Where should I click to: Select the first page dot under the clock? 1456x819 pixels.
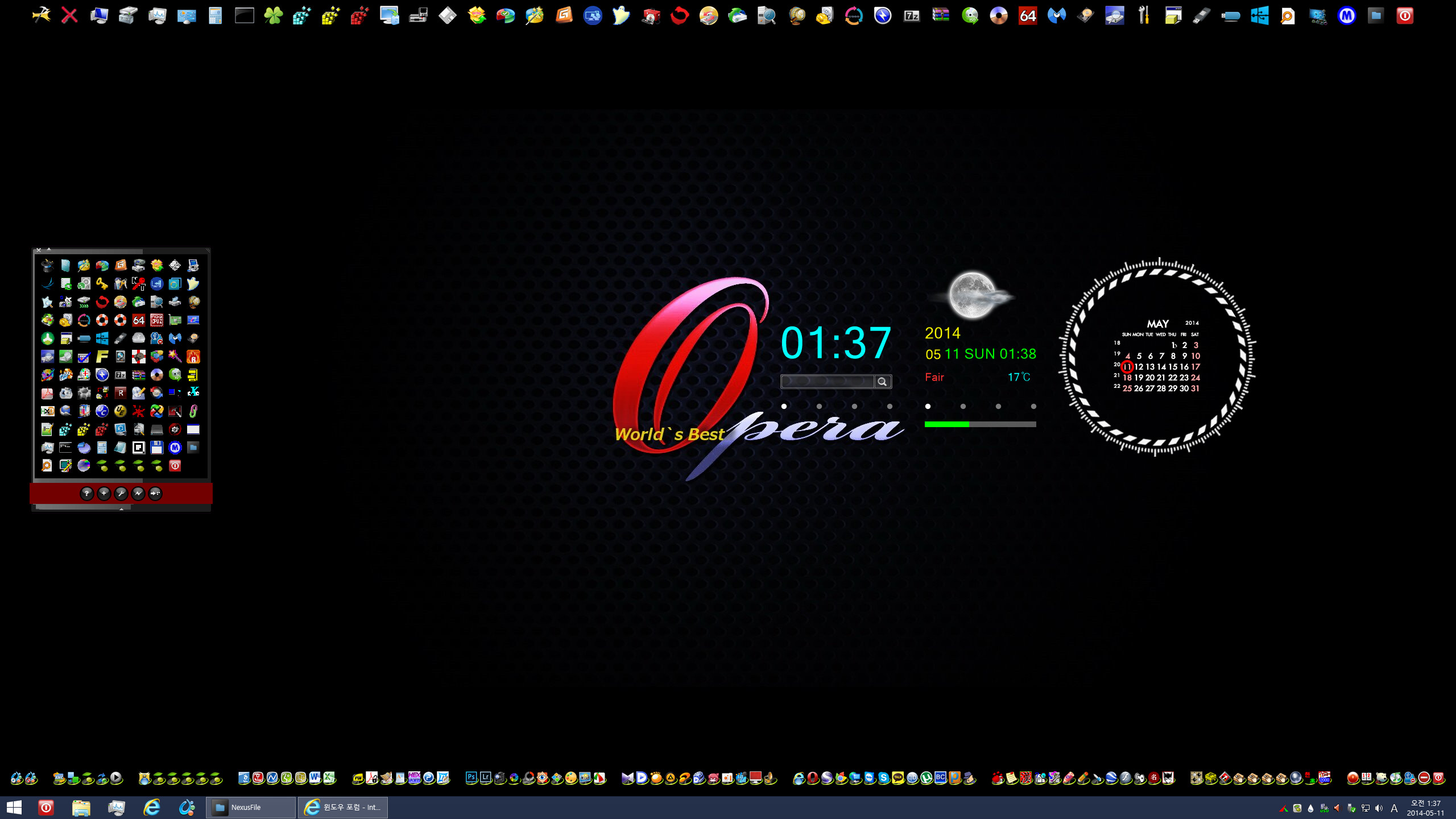tap(784, 406)
